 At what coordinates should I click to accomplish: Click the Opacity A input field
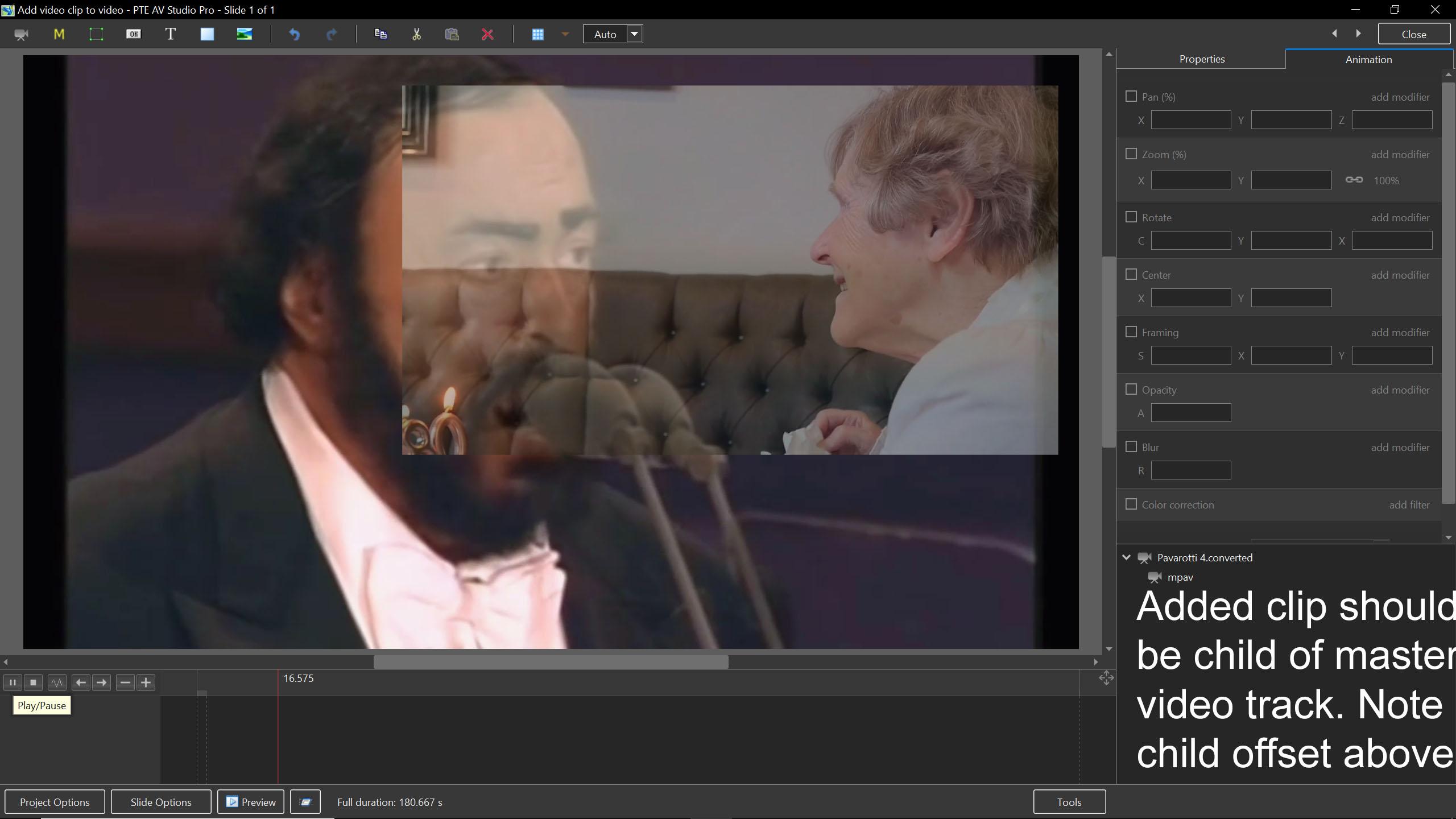point(1191,413)
